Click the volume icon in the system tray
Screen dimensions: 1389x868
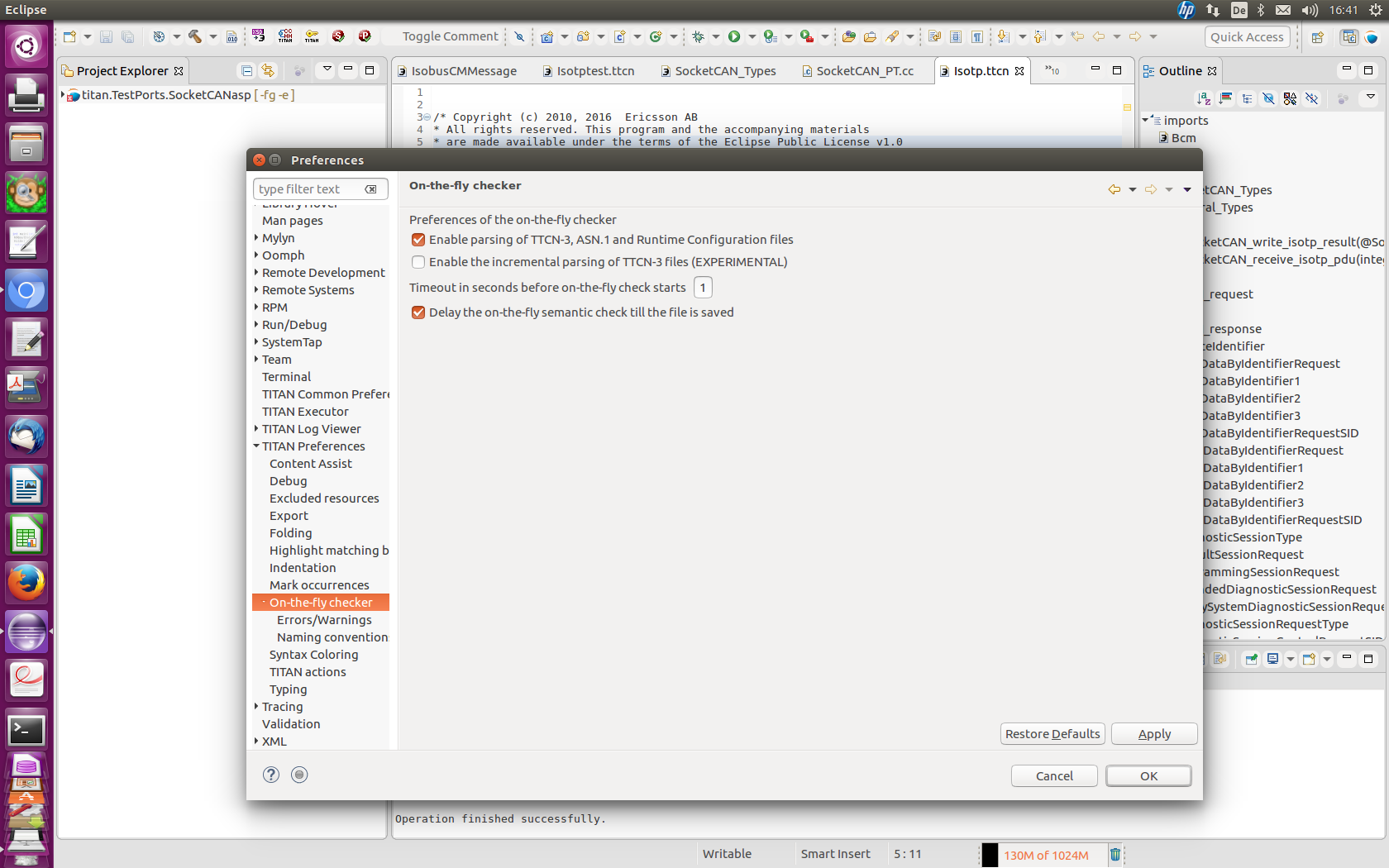click(x=1310, y=10)
